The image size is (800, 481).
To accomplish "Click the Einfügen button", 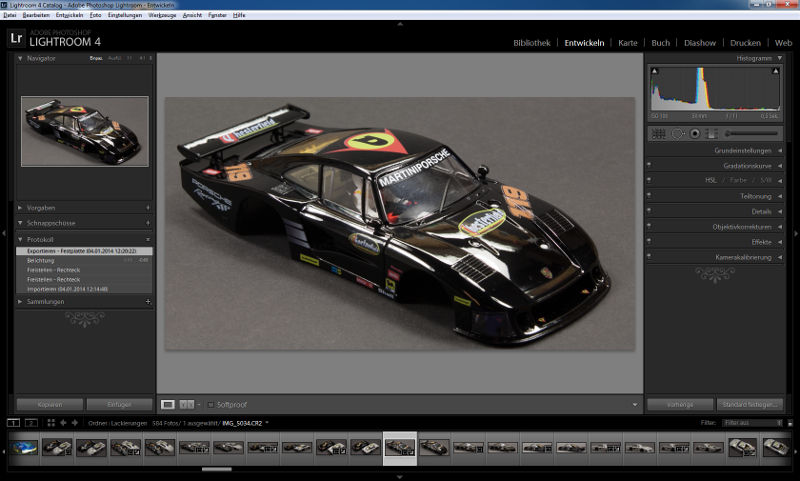I will click(x=119, y=404).
